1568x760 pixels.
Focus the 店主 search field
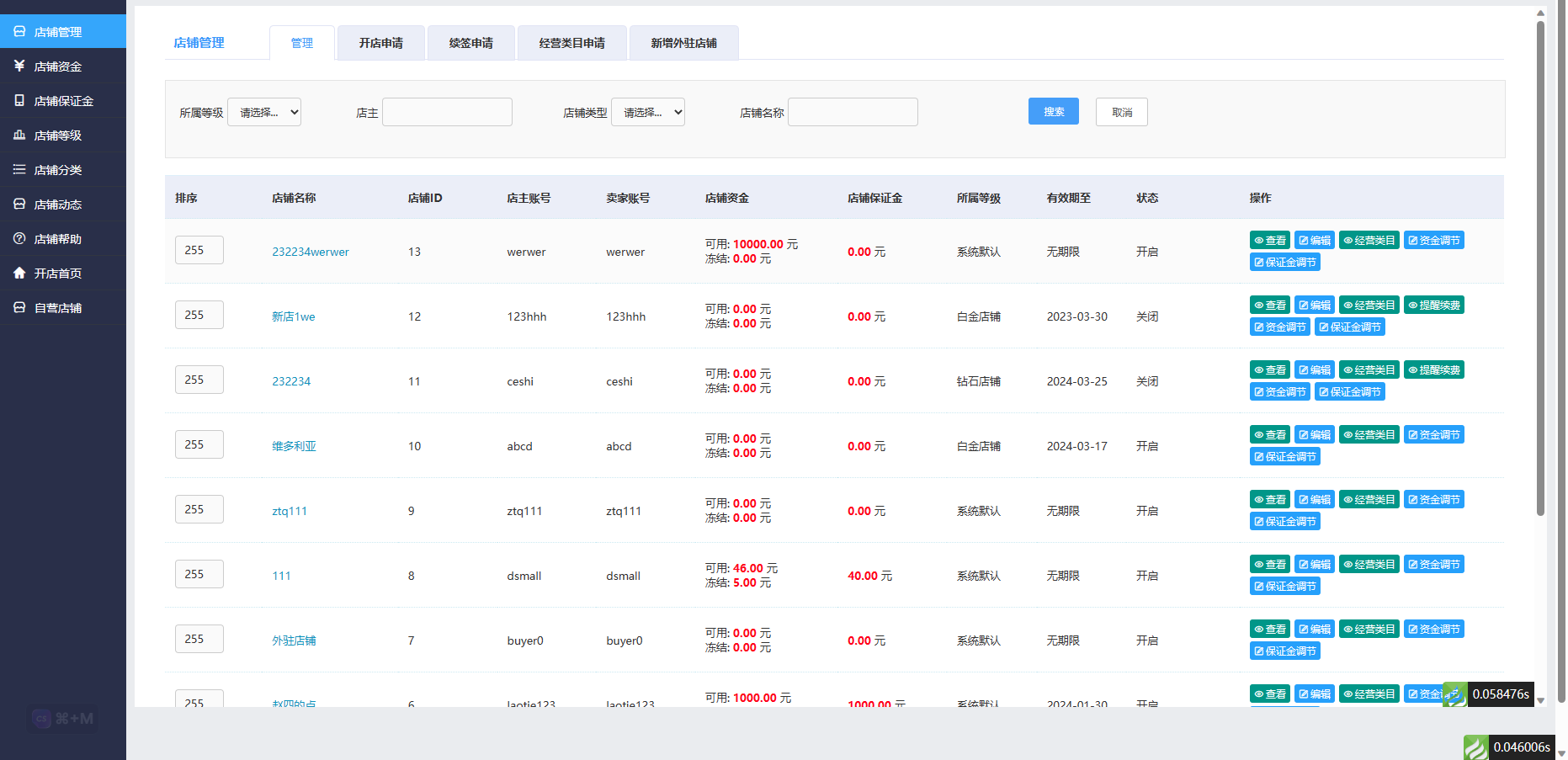click(x=447, y=112)
